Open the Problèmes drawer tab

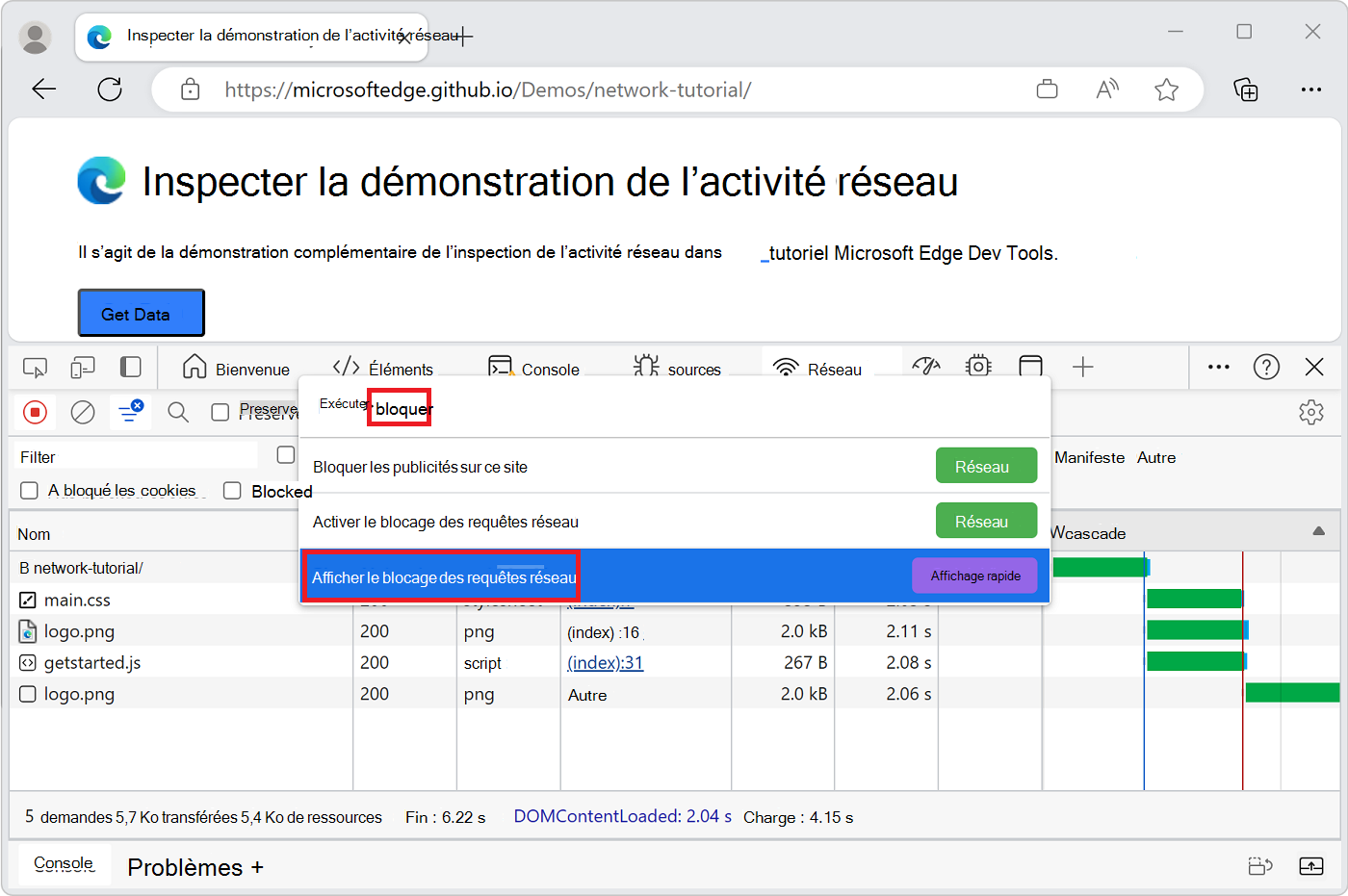tap(185, 867)
